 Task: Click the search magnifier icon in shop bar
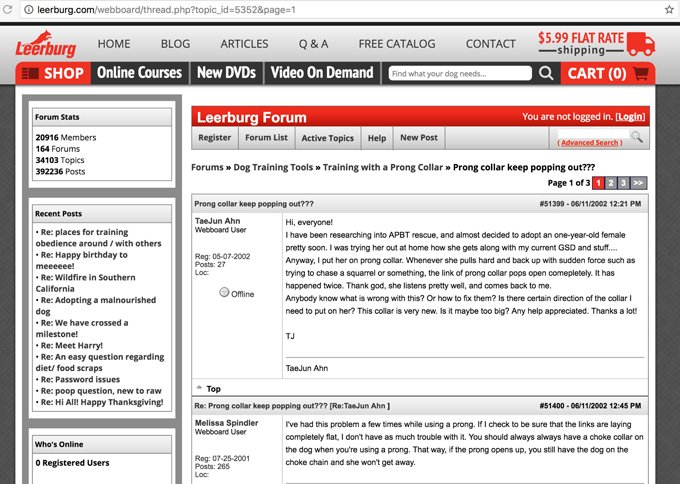(x=546, y=73)
